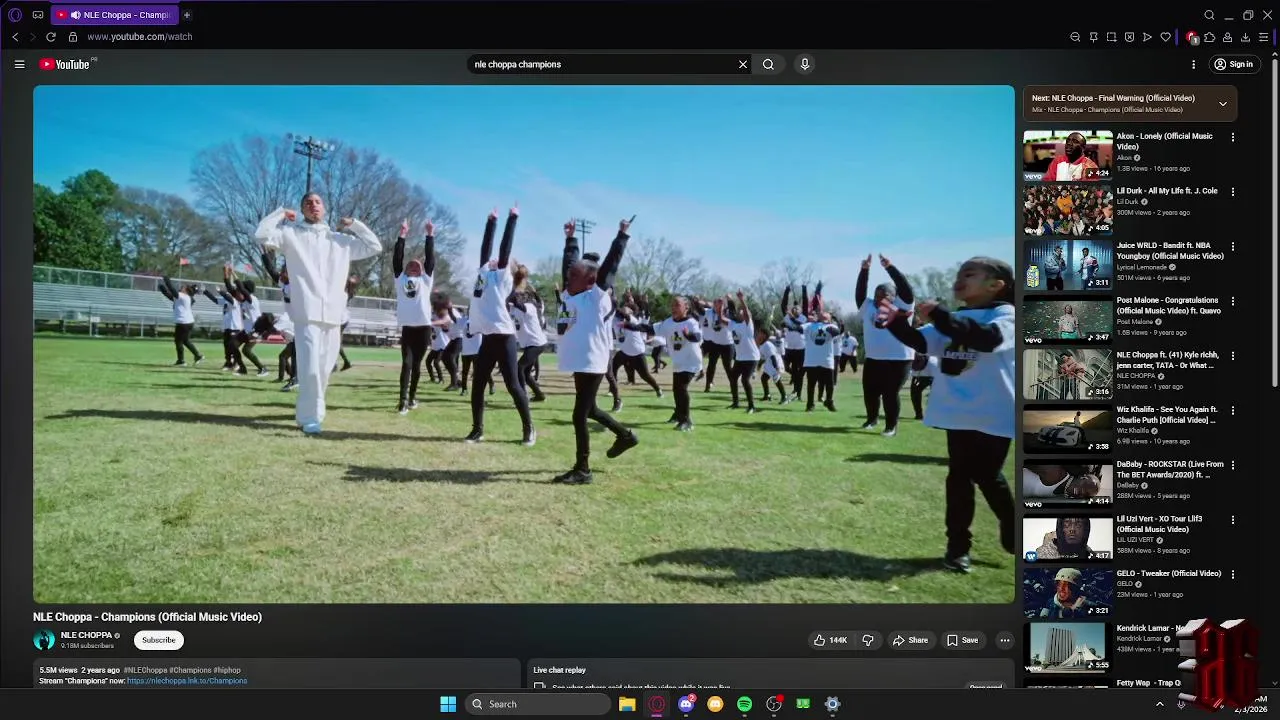This screenshot has width=1280, height=720.
Task: Open options menu for Lil Uzi Vert - XO Tour Llif3
Action: pyautogui.click(x=1232, y=520)
